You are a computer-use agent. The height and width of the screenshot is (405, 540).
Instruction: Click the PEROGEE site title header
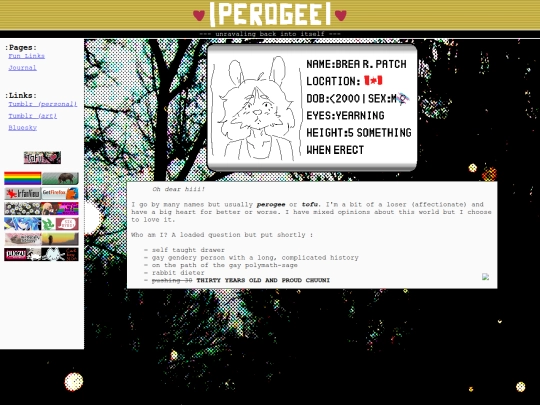270,14
